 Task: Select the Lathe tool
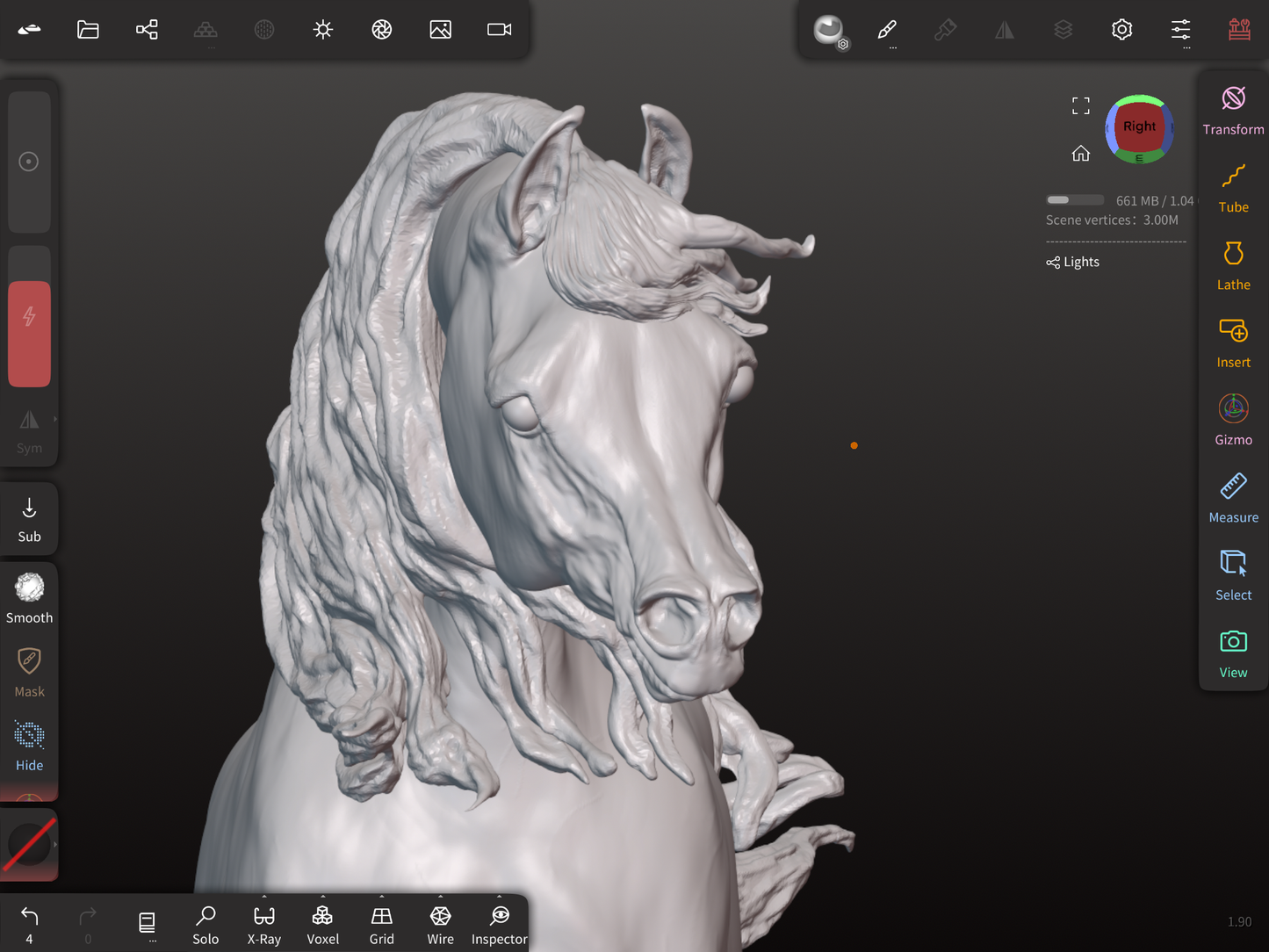(1233, 265)
